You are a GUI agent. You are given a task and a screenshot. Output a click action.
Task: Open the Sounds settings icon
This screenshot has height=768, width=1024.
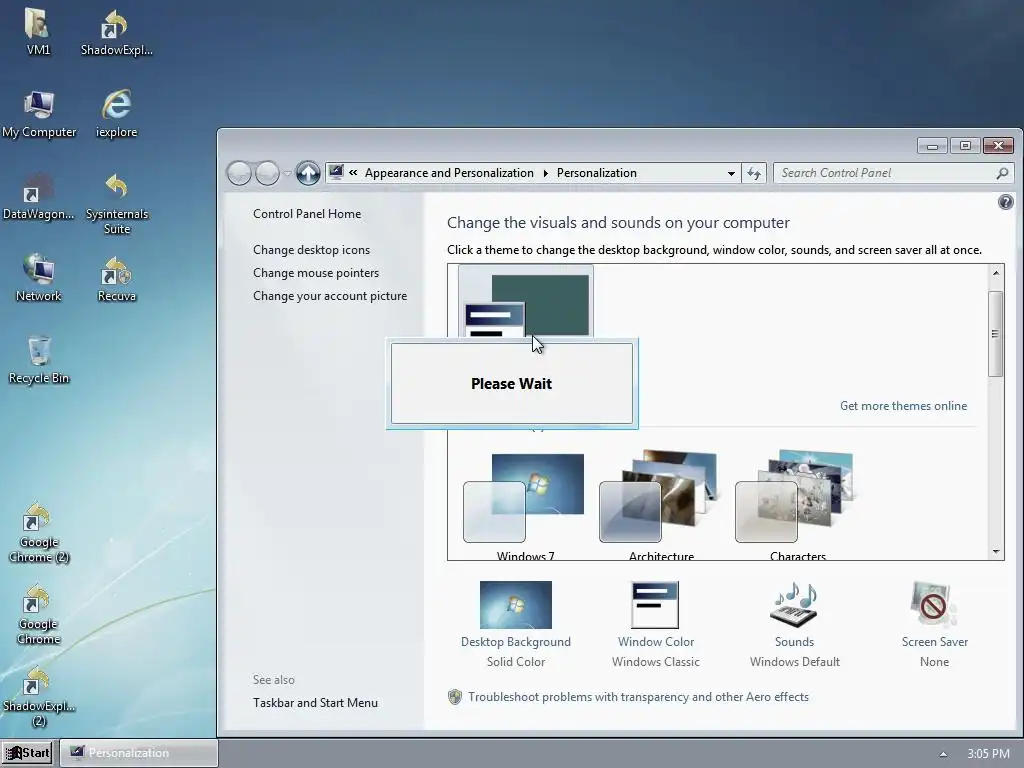[794, 605]
